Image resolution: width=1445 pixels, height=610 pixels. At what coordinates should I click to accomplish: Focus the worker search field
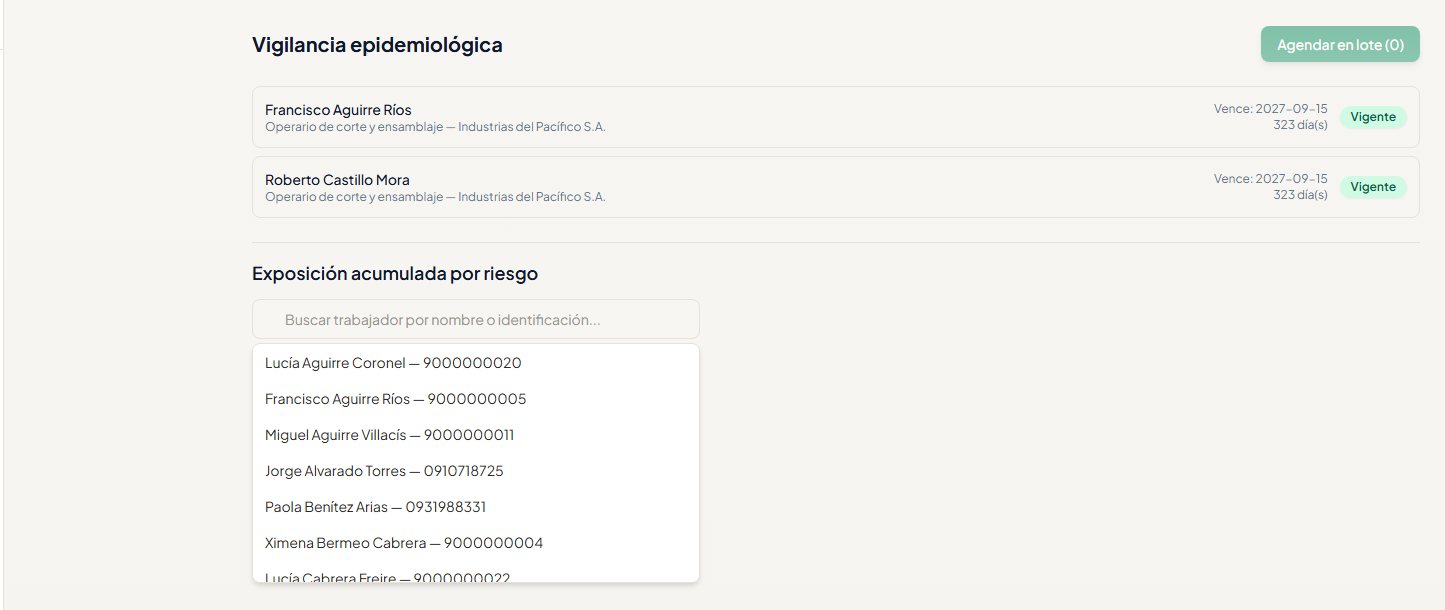coord(476,319)
